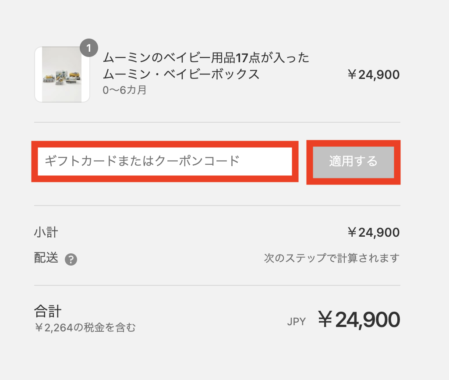Click the 0〜6カ月 variant text
The height and width of the screenshot is (380, 449).
124,90
